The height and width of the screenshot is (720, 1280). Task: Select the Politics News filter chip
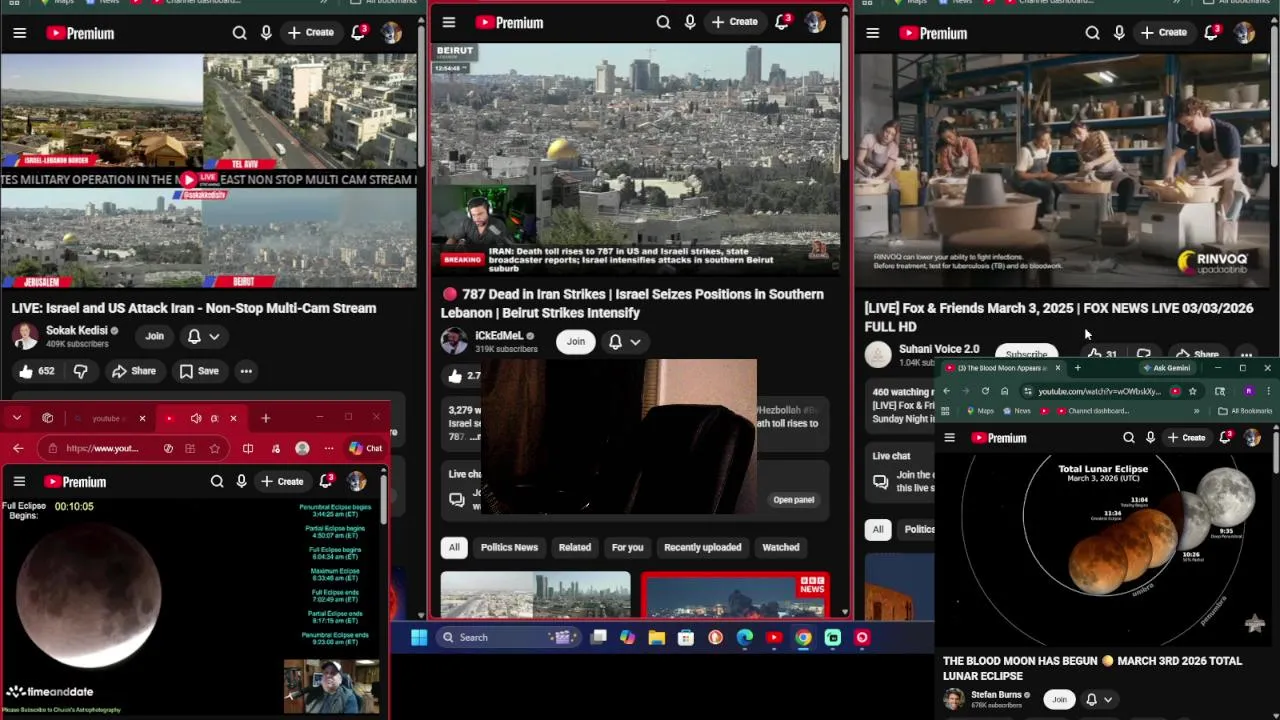[509, 547]
